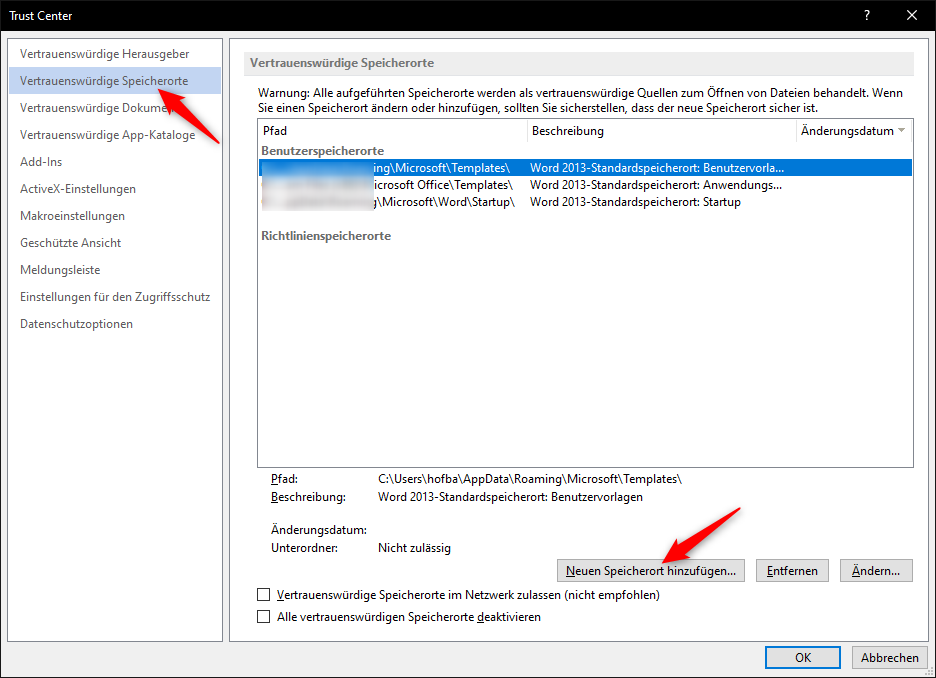Close the Trust Center dialog

coord(911,15)
